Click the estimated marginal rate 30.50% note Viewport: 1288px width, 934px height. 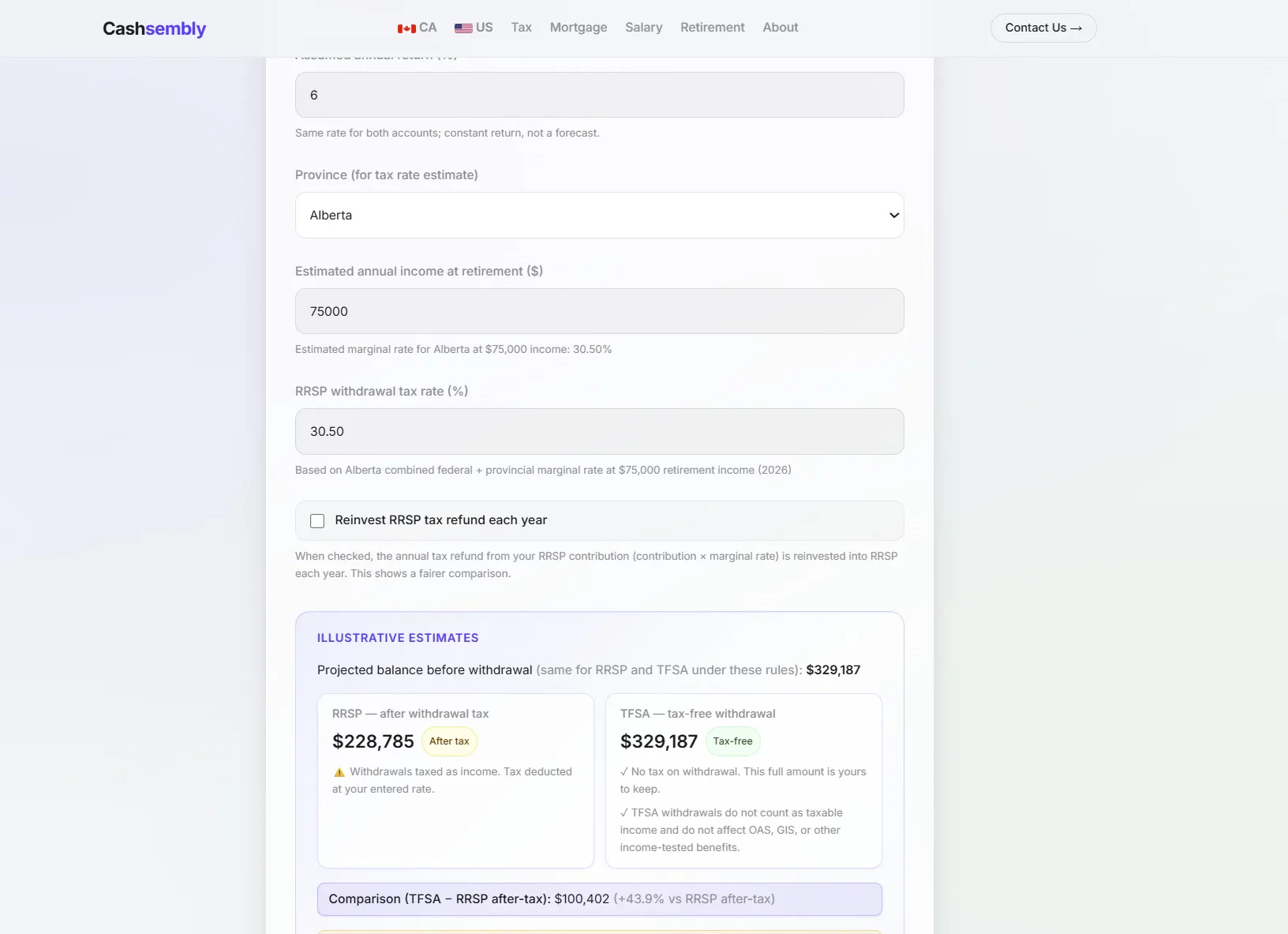click(x=454, y=349)
